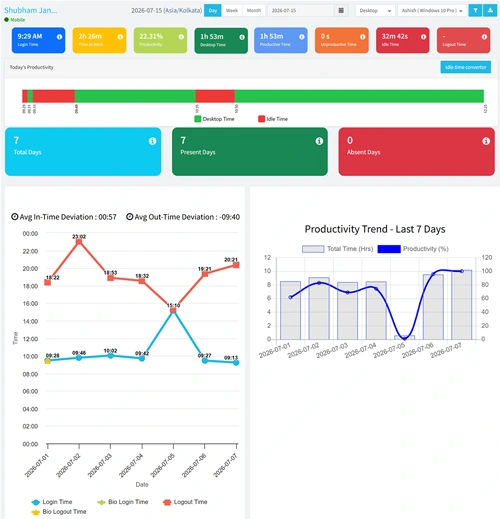
Task: Click info icon on Time At Work card
Action: (120, 37)
